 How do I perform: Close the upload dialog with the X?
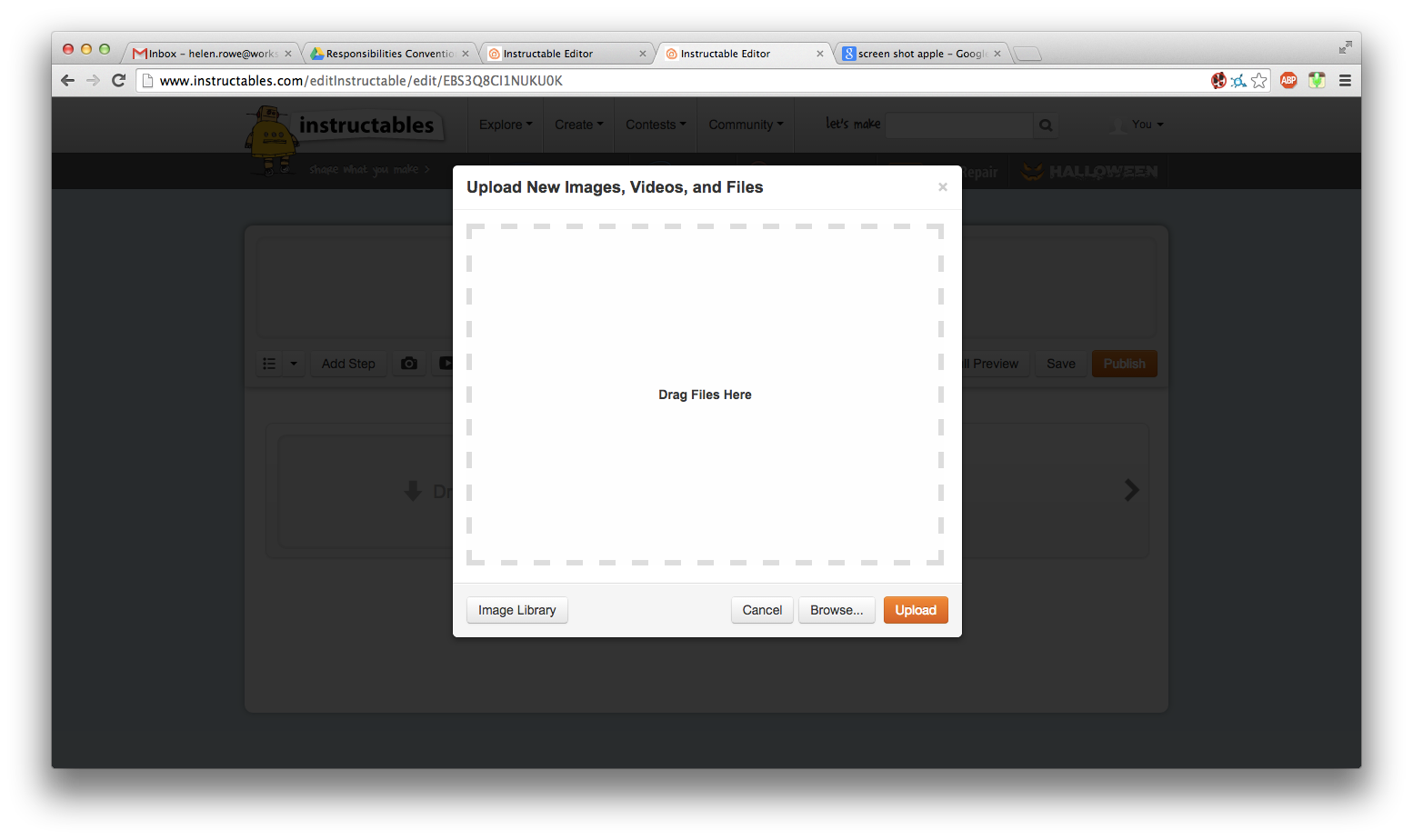pos(942,186)
